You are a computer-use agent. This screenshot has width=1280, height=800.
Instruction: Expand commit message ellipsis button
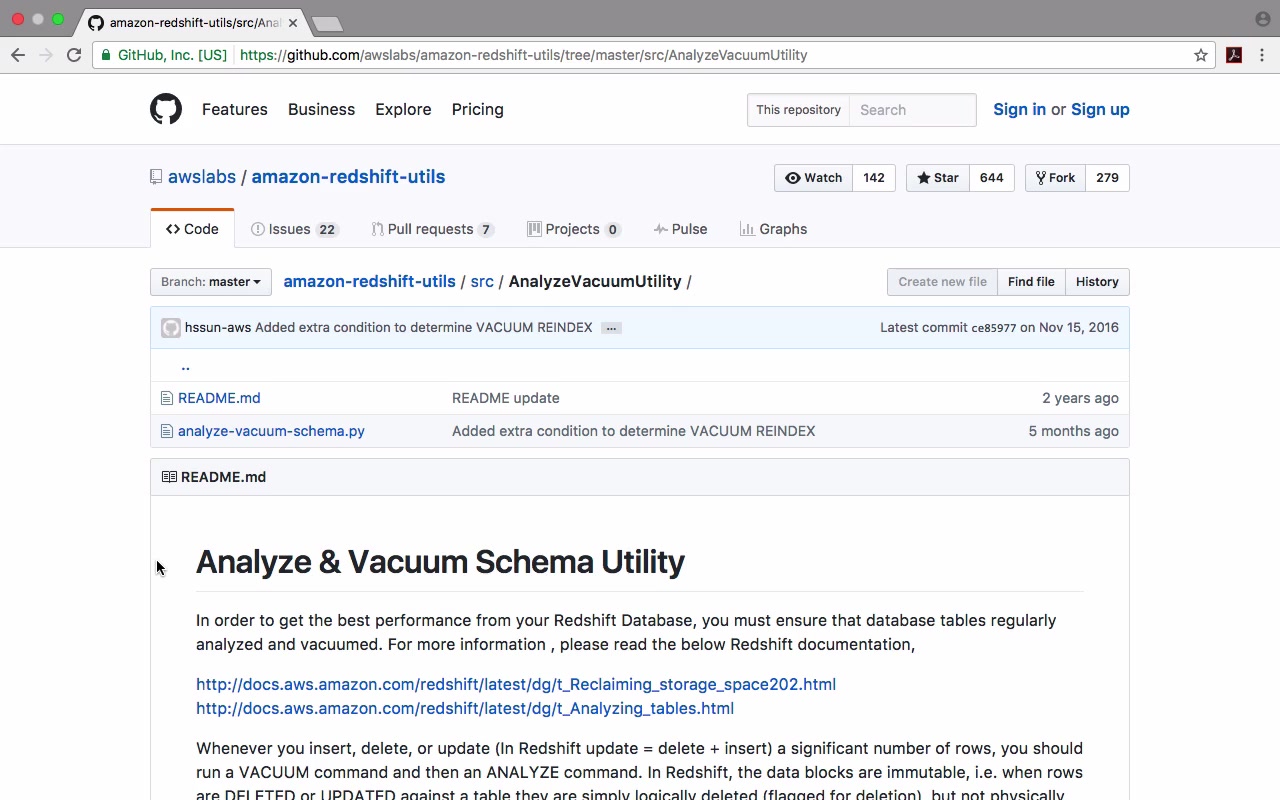click(611, 328)
